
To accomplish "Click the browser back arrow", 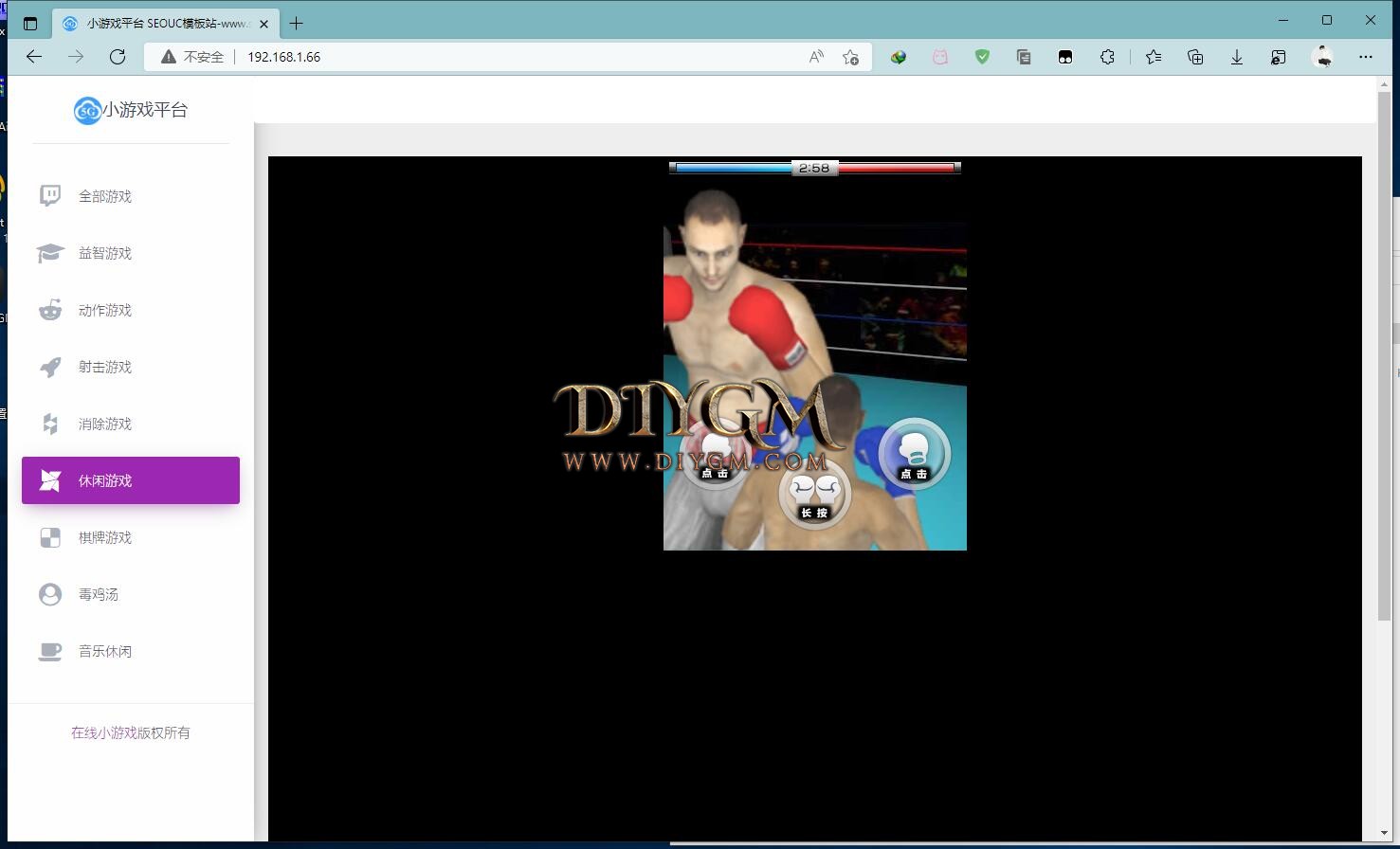I will [34, 57].
